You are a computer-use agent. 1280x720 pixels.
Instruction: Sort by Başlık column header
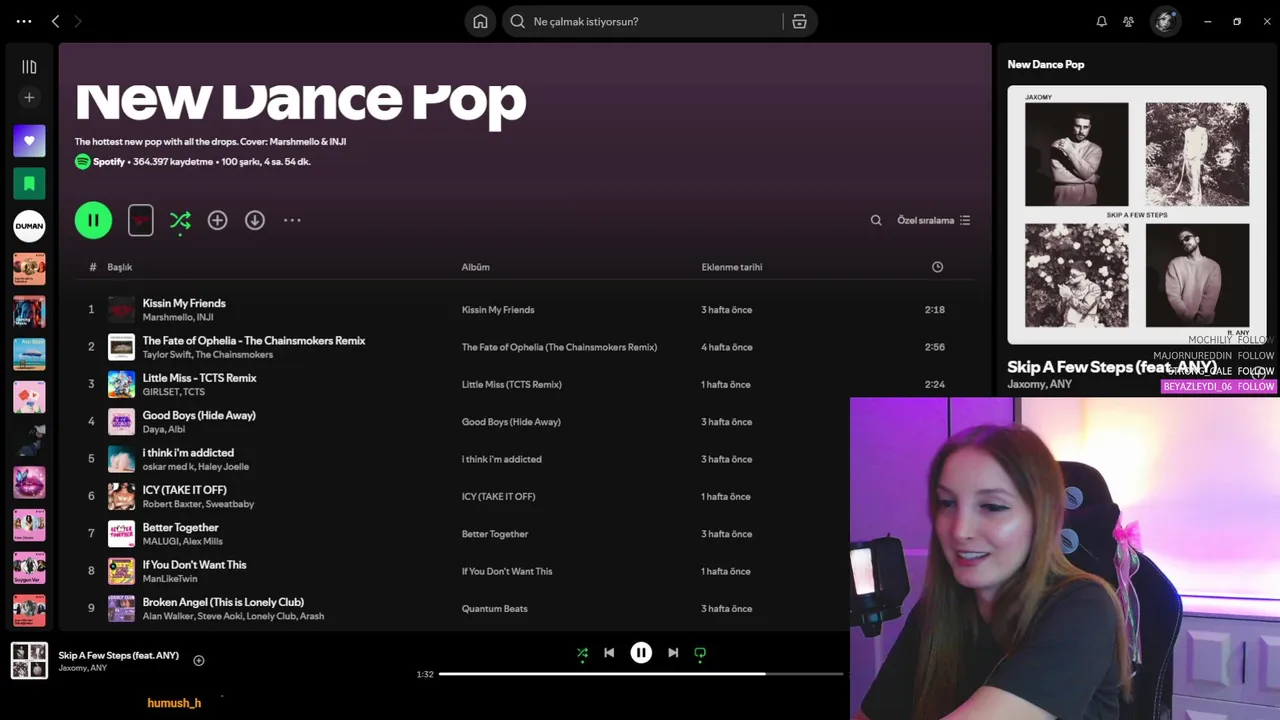[x=120, y=267]
